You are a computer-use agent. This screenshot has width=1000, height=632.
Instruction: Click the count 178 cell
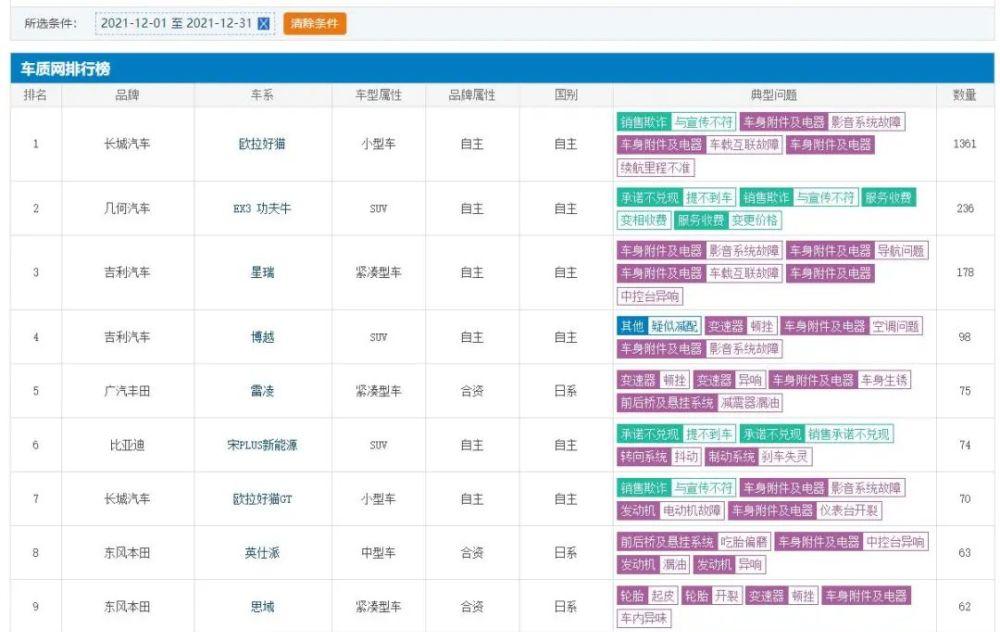click(x=964, y=273)
